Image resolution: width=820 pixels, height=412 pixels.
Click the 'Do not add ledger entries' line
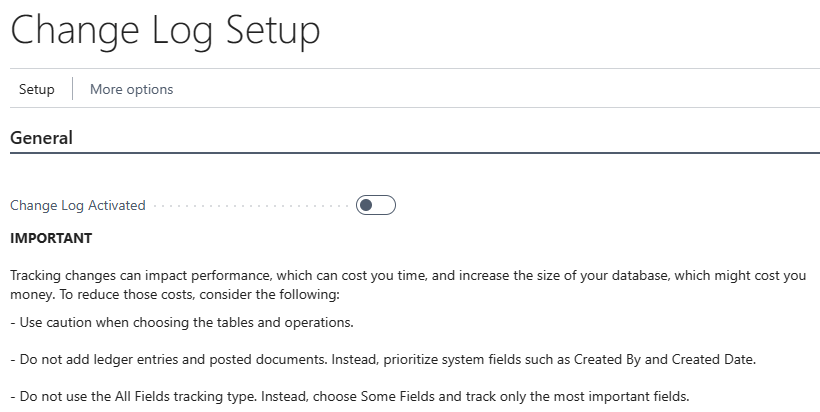point(378,359)
